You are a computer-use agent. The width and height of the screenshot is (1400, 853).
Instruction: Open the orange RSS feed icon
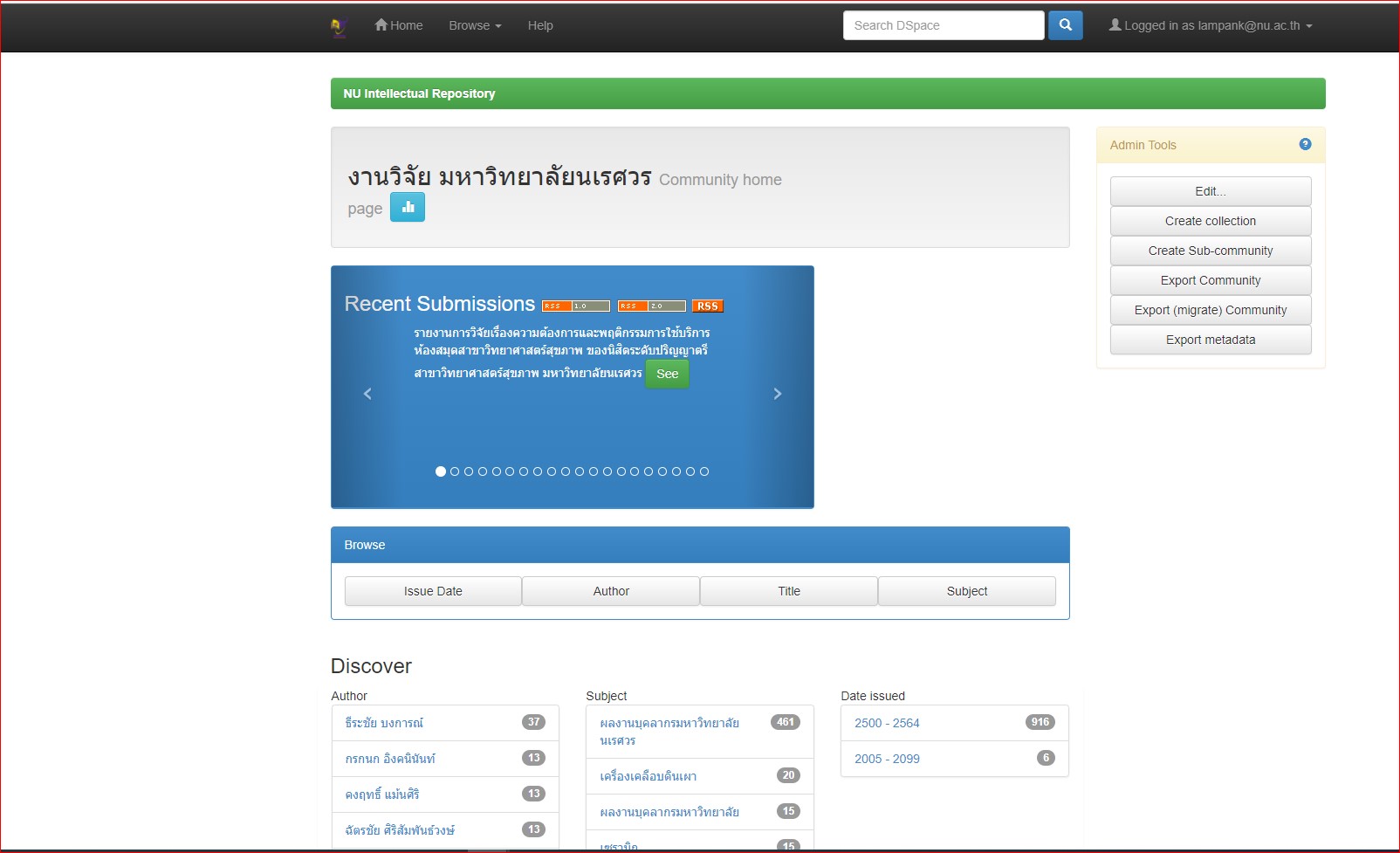pos(708,306)
